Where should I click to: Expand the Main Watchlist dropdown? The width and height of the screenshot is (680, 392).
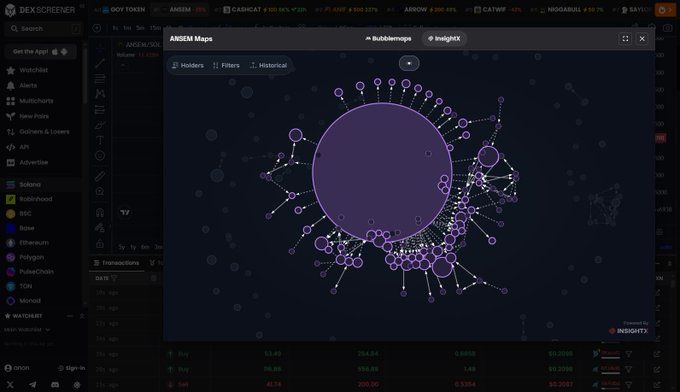click(27, 330)
